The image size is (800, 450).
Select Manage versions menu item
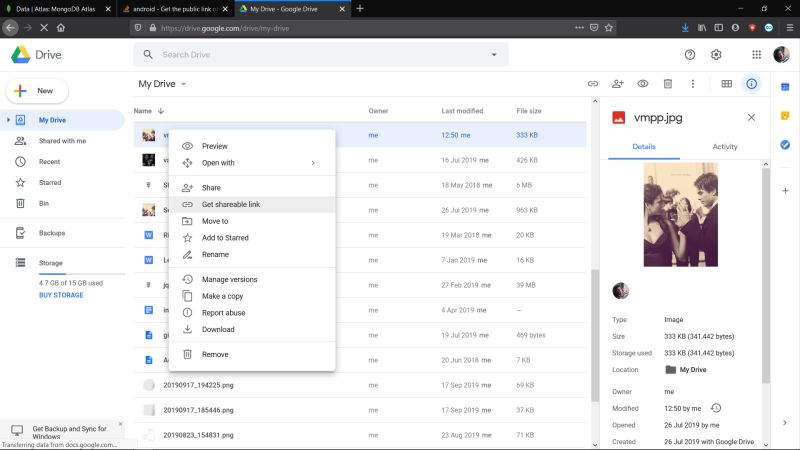[x=252, y=279]
